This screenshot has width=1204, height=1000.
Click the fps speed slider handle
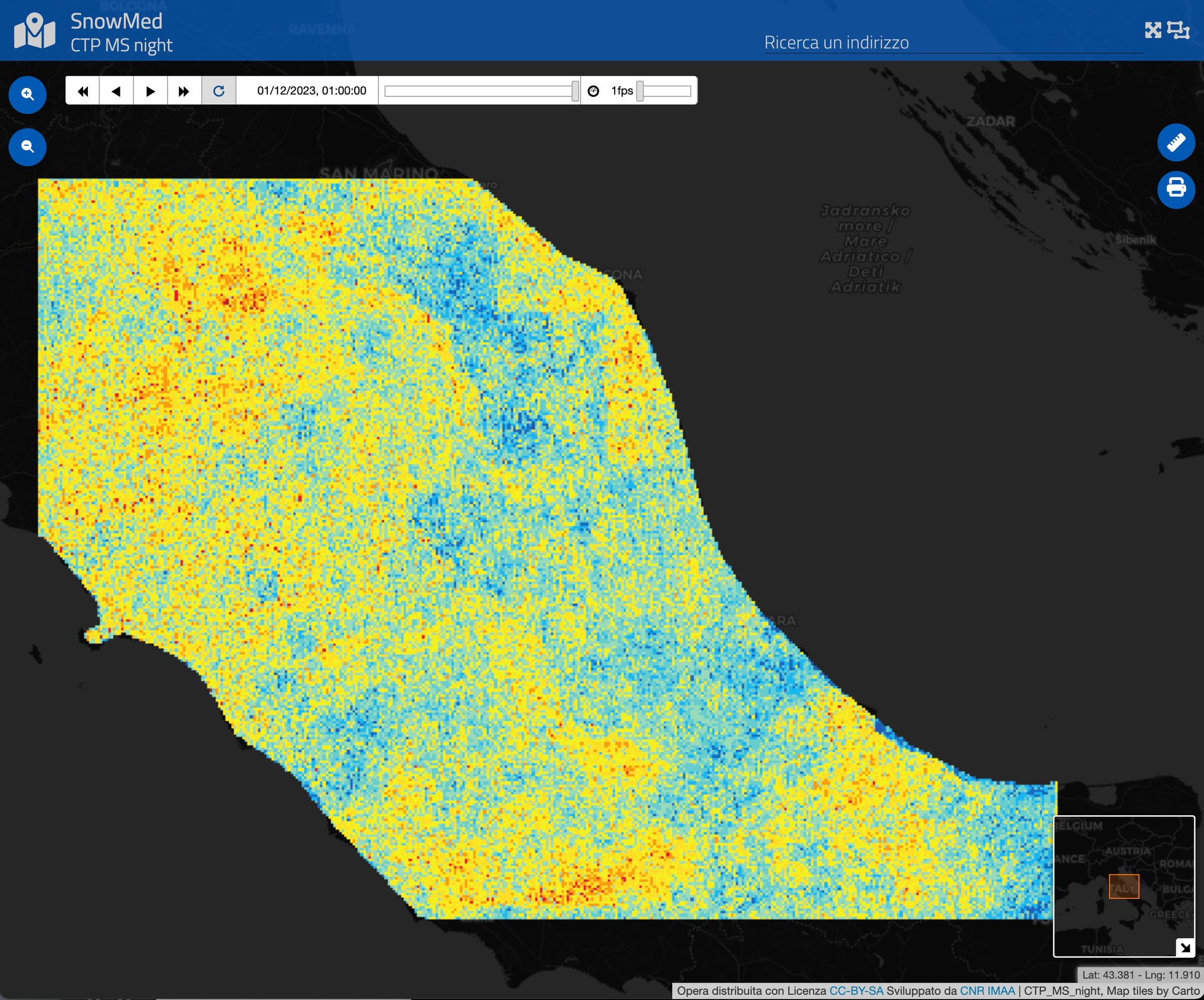[640, 91]
